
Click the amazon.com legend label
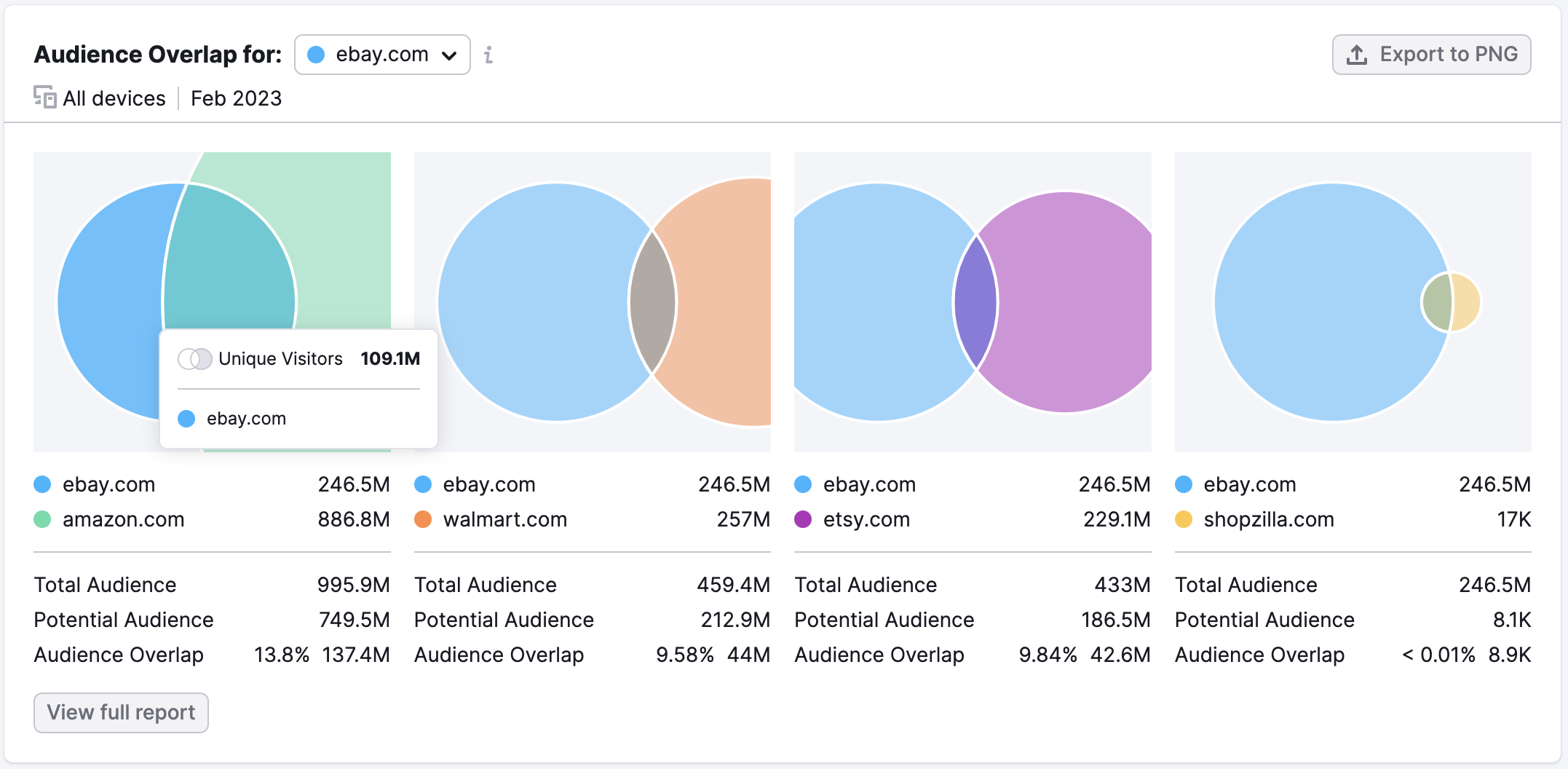point(124,519)
